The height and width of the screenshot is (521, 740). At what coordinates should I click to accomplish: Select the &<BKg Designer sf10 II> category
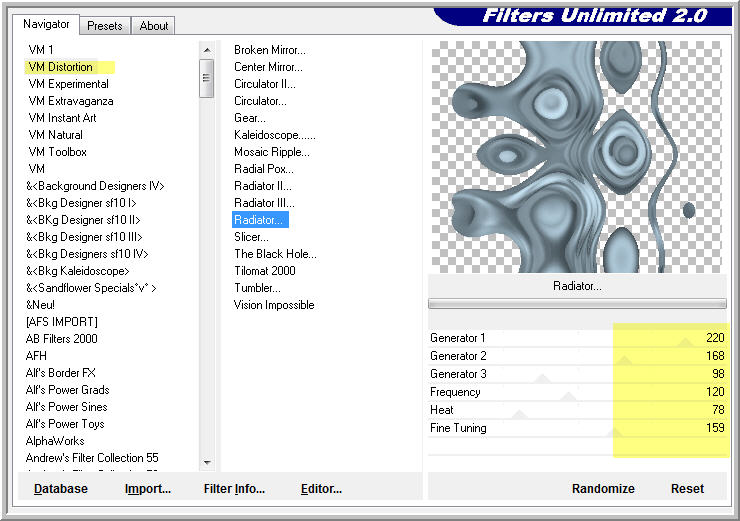pyautogui.click(x=83, y=219)
